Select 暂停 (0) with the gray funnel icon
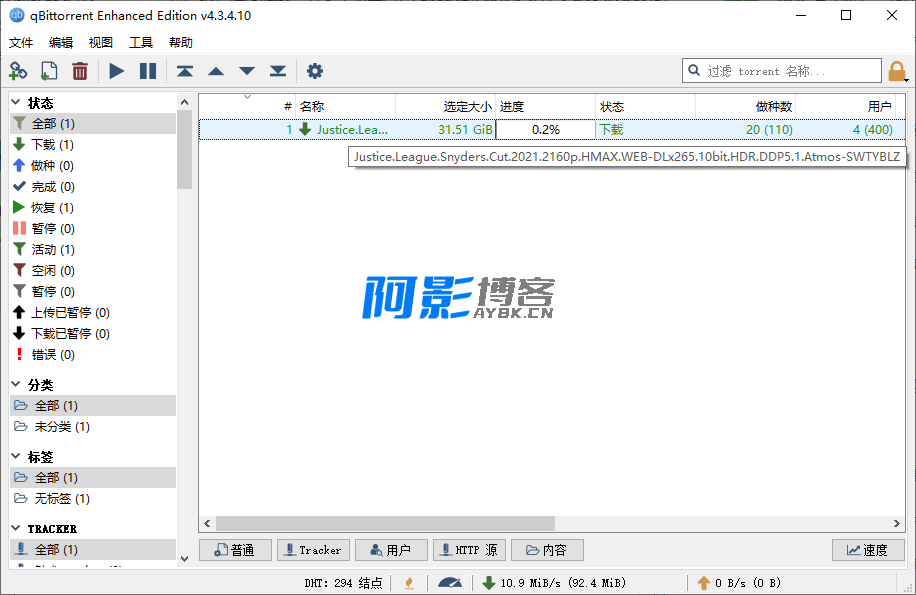This screenshot has height=595, width=916. (93, 291)
